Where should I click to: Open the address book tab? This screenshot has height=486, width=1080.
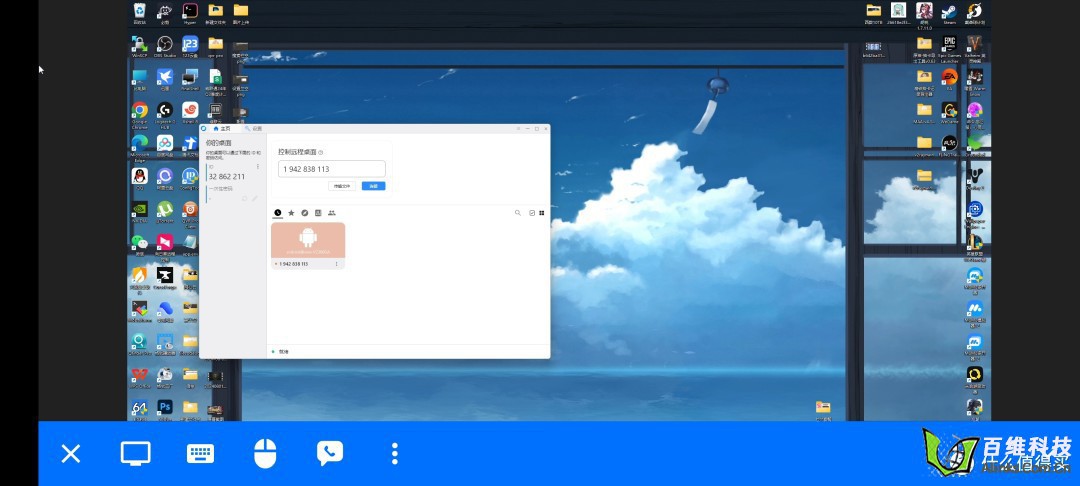click(318, 213)
